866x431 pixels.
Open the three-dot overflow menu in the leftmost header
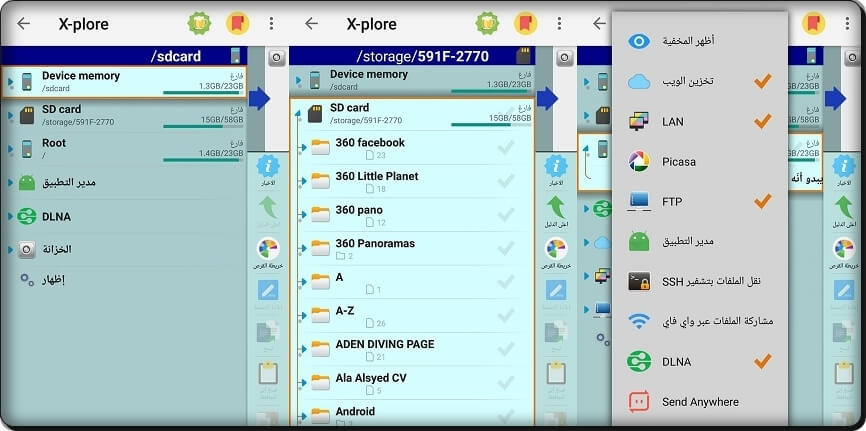(x=271, y=23)
